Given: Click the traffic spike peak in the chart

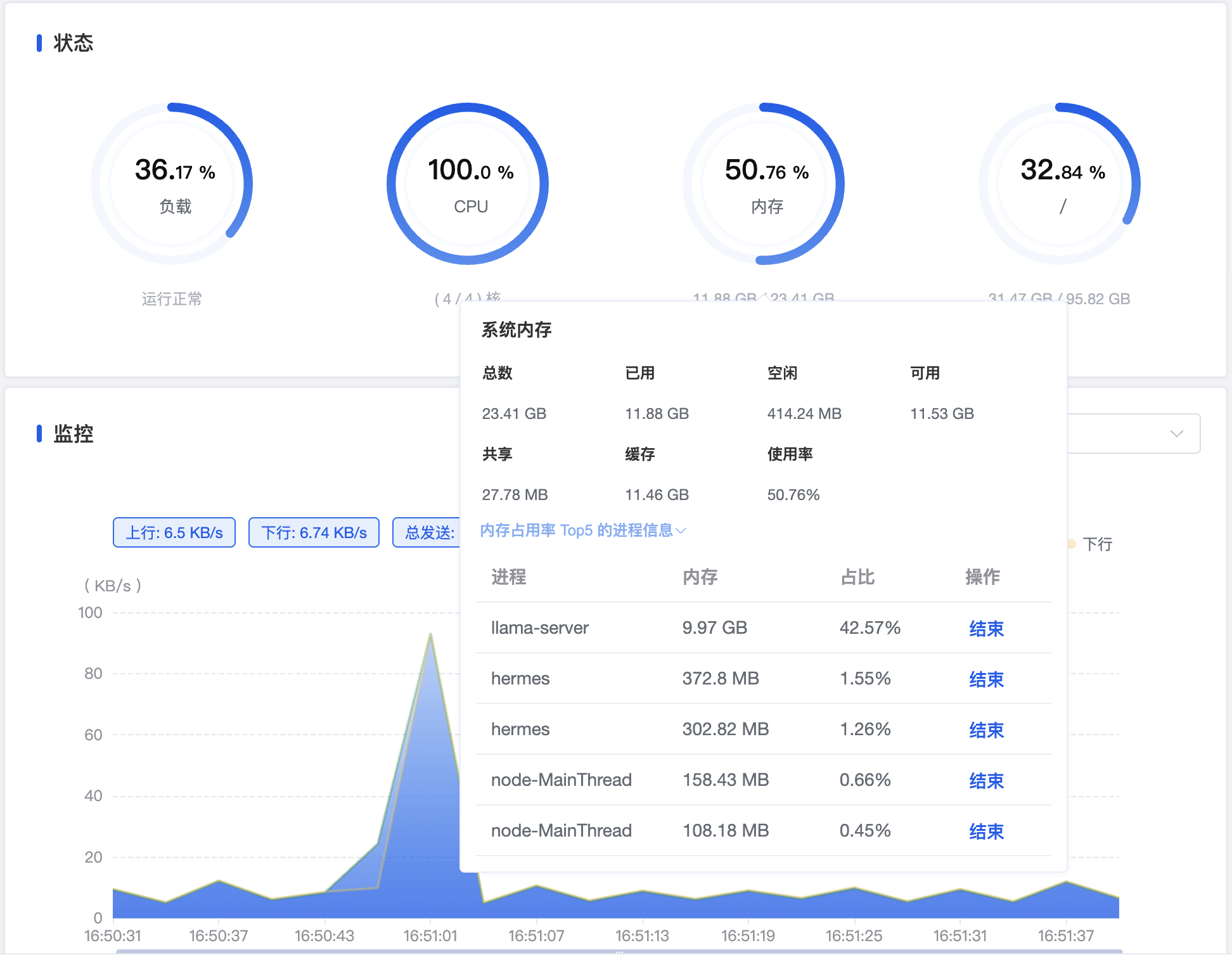Looking at the screenshot, I should coord(430,634).
